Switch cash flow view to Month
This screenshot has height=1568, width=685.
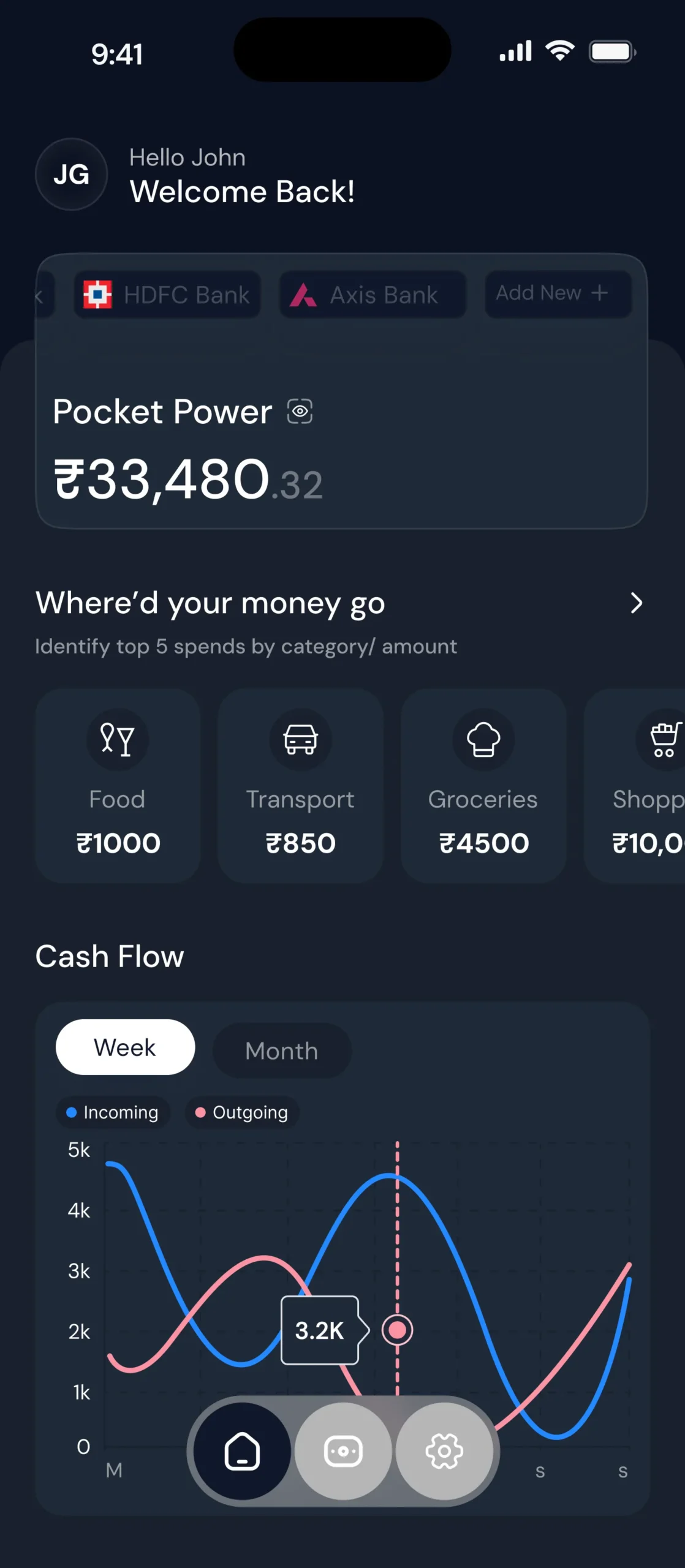pyautogui.click(x=281, y=1049)
